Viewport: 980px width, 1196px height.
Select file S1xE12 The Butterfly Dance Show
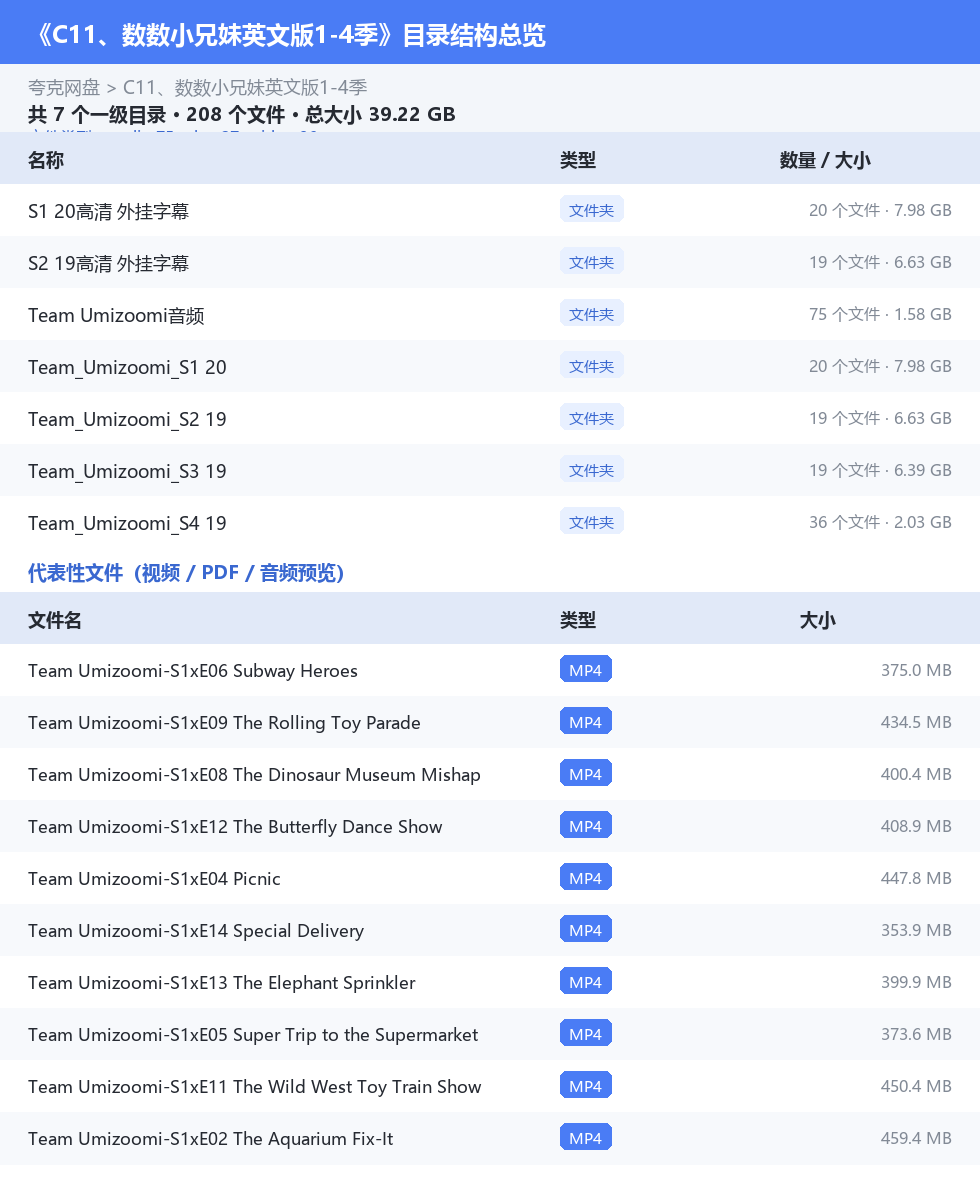click(x=490, y=826)
